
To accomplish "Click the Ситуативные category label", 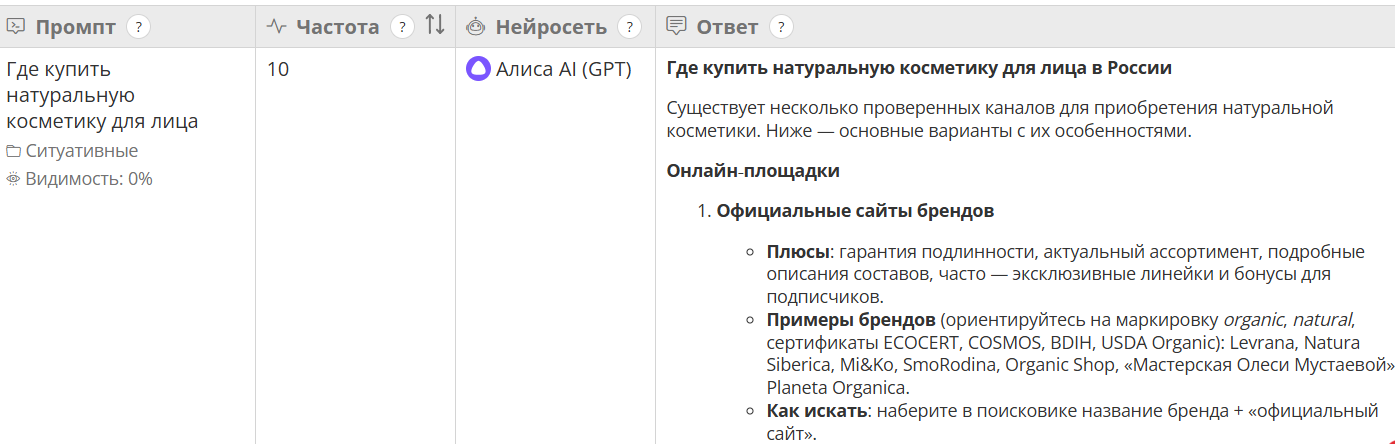I will tap(82, 151).
